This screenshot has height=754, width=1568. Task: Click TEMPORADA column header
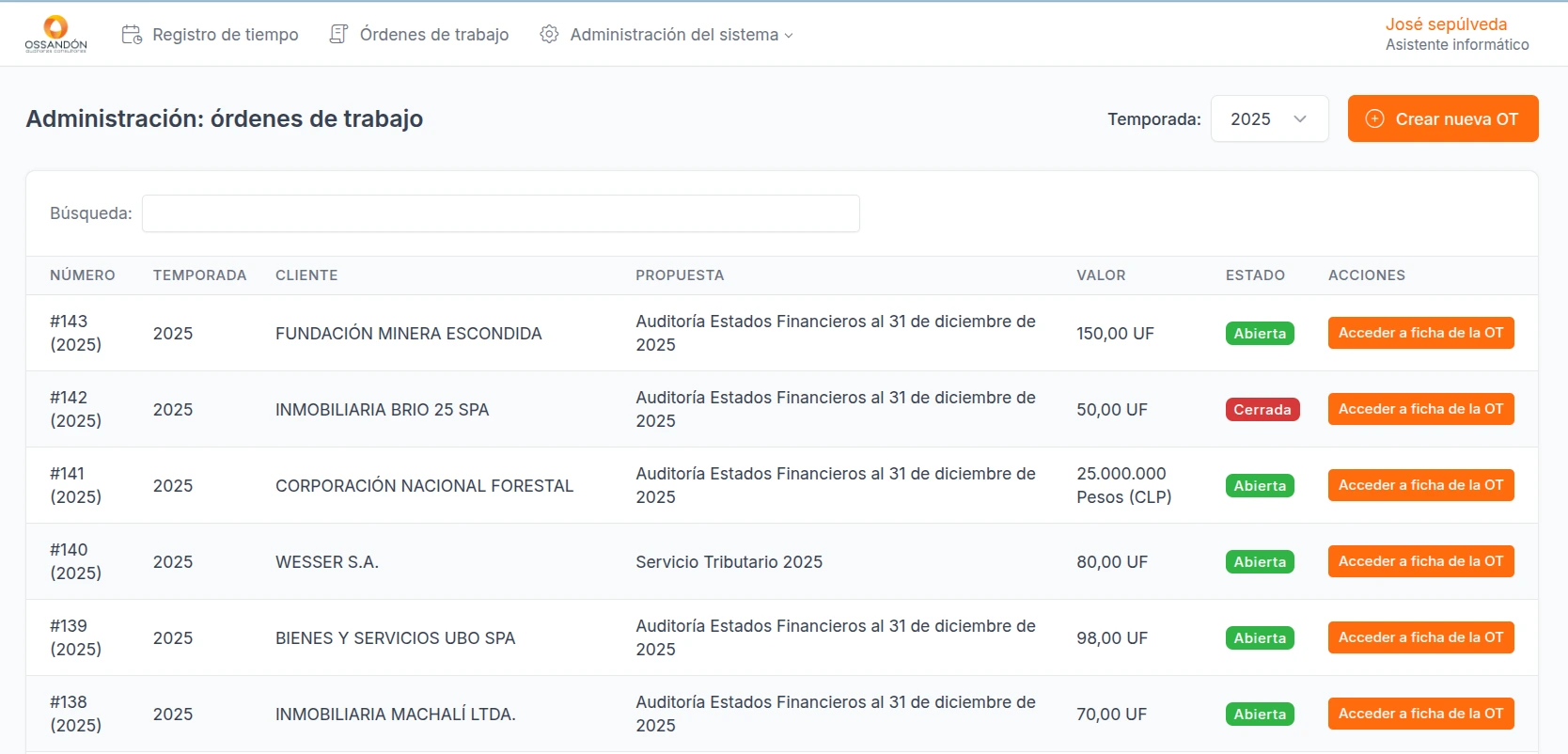[x=199, y=275]
